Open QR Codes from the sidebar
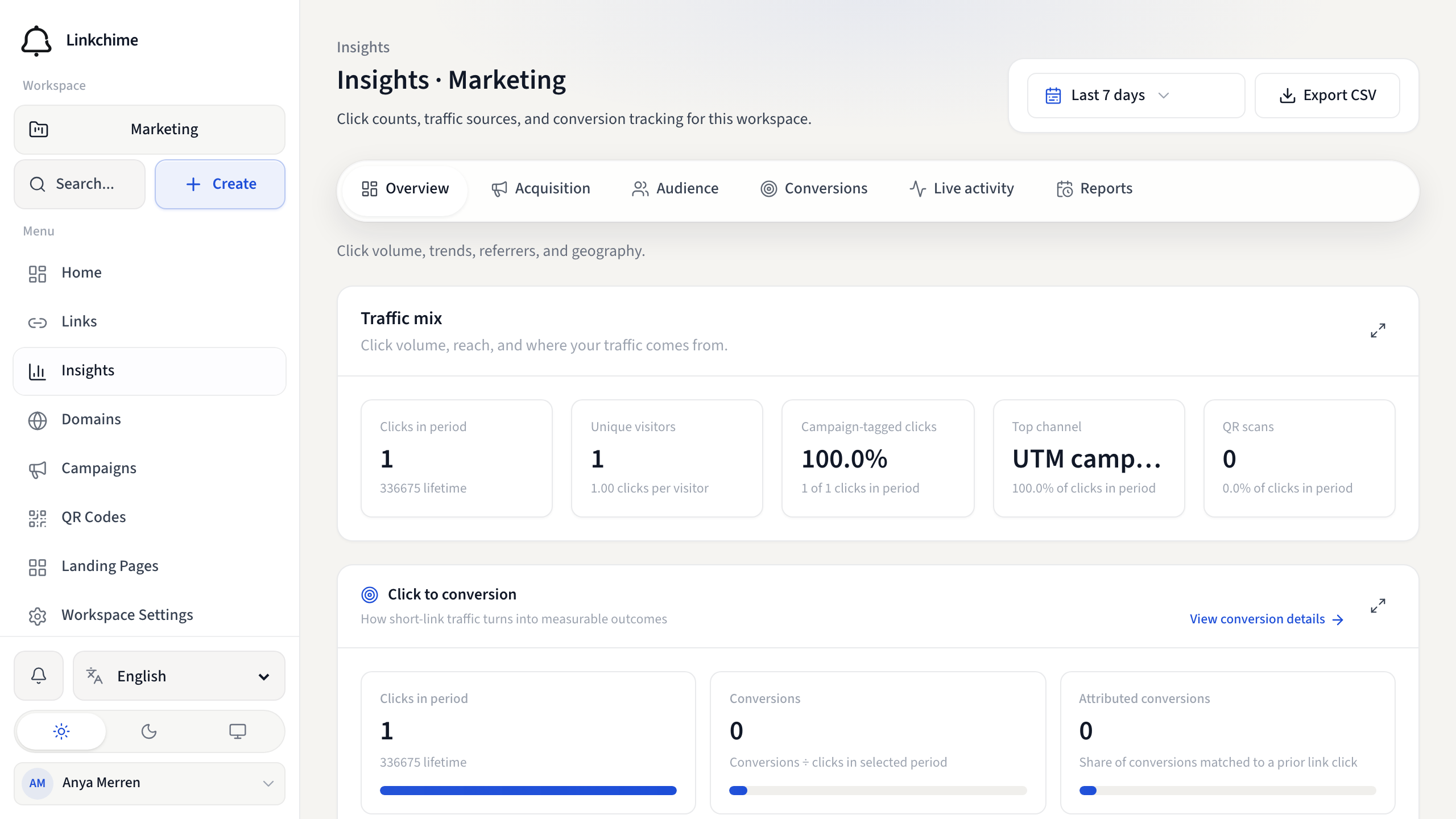1456x819 pixels. click(x=150, y=518)
